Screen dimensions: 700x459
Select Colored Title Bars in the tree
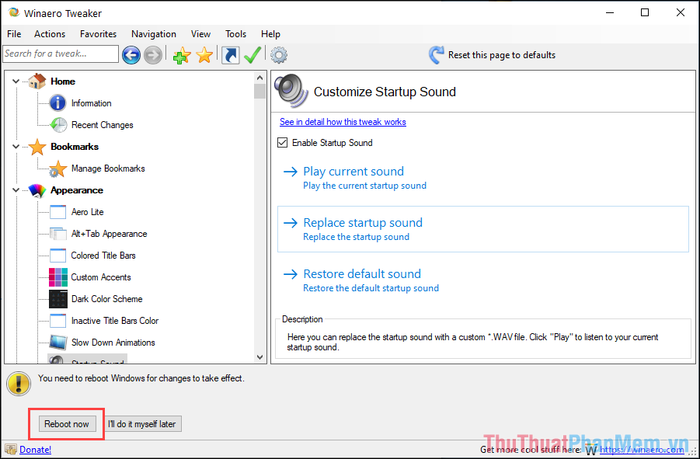coord(103,255)
